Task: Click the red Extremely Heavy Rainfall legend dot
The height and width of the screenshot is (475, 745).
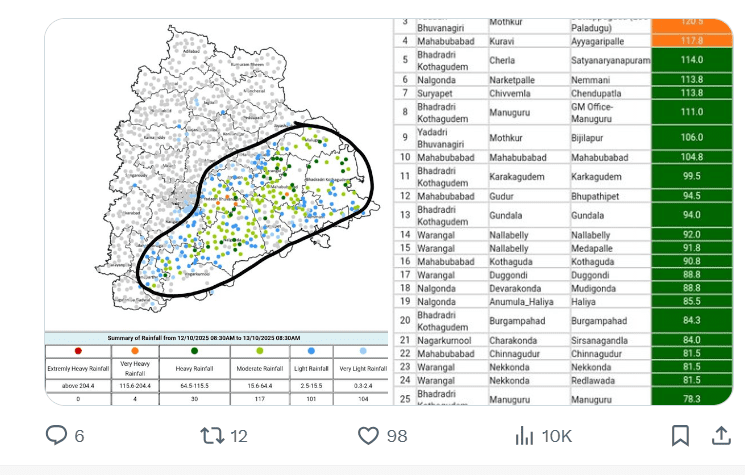Action: [78, 352]
